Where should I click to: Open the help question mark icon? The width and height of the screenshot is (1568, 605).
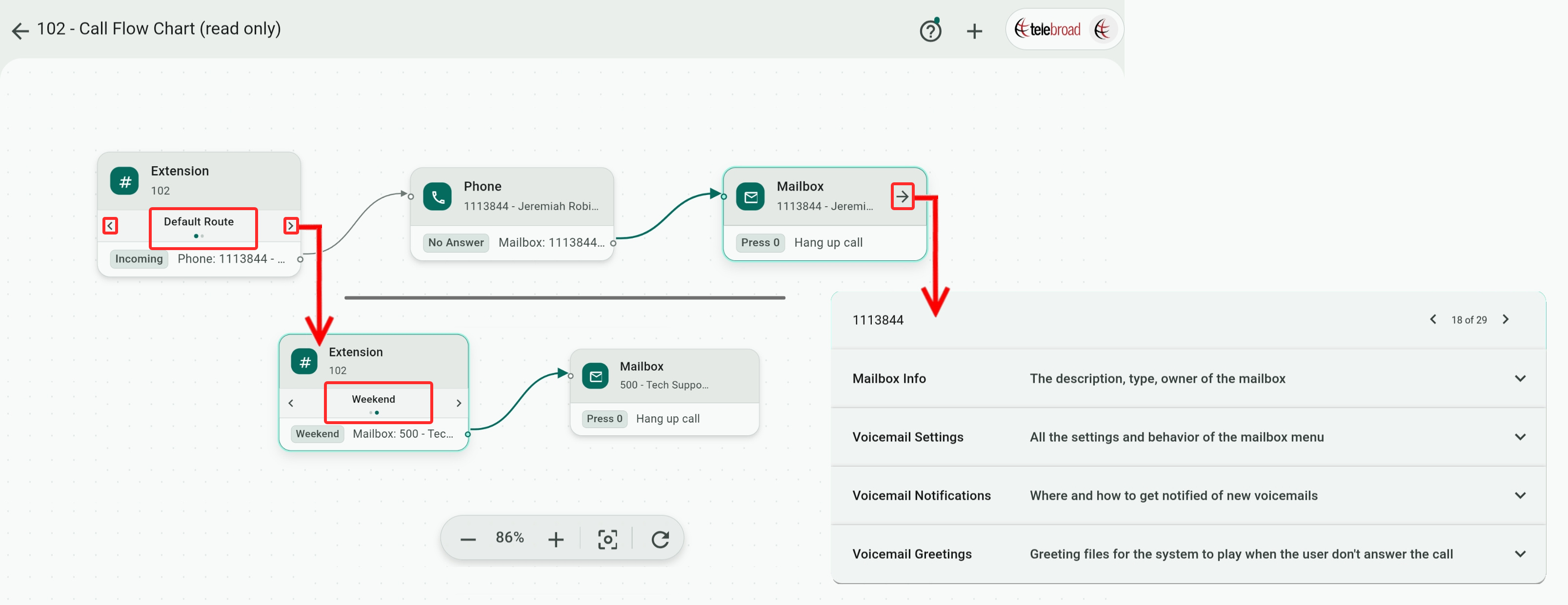[x=930, y=30]
